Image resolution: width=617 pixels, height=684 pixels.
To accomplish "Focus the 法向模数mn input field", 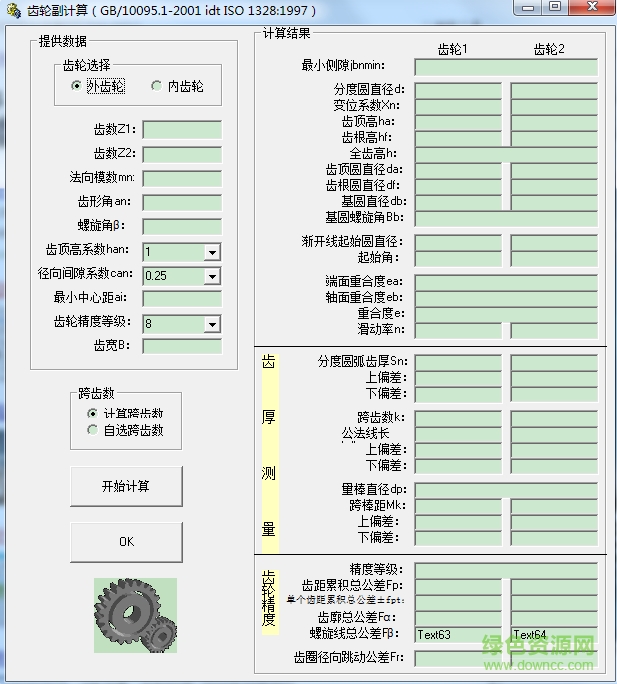I will pyautogui.click(x=182, y=178).
